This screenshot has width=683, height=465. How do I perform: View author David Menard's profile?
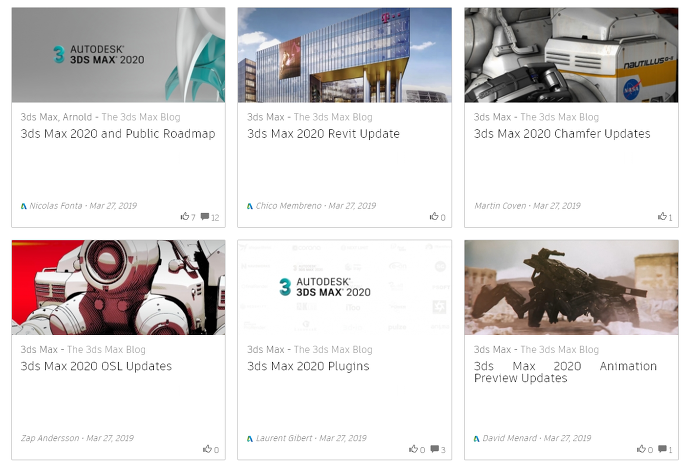tap(510, 438)
